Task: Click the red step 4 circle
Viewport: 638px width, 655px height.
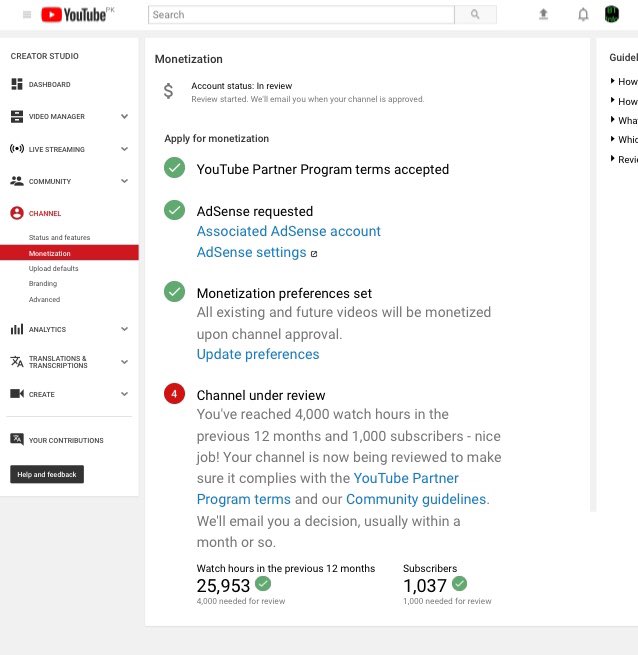Action: [x=174, y=394]
